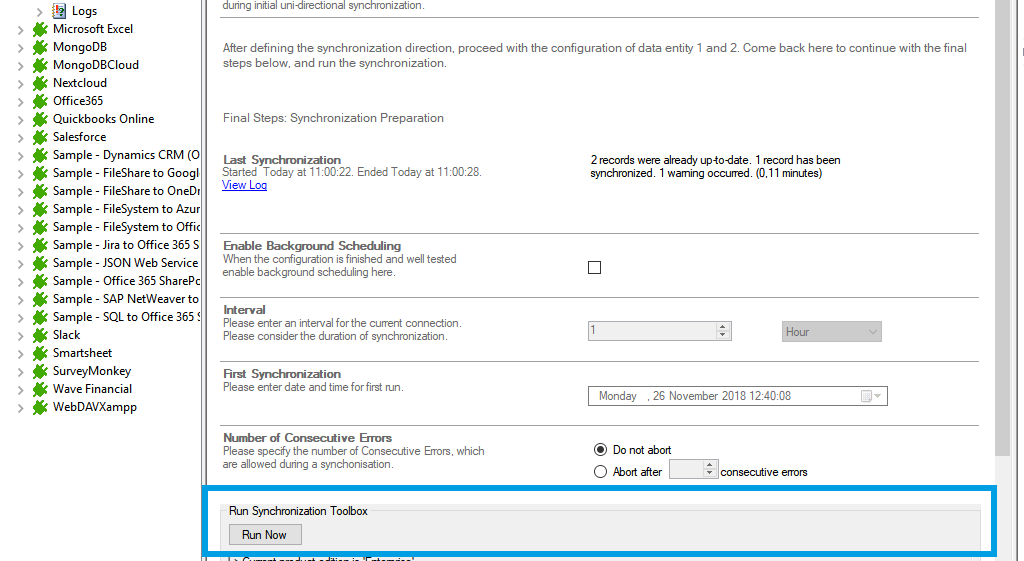Select the Nextcloud connection icon
Viewport: 1024px width, 561px height.
pos(40,83)
